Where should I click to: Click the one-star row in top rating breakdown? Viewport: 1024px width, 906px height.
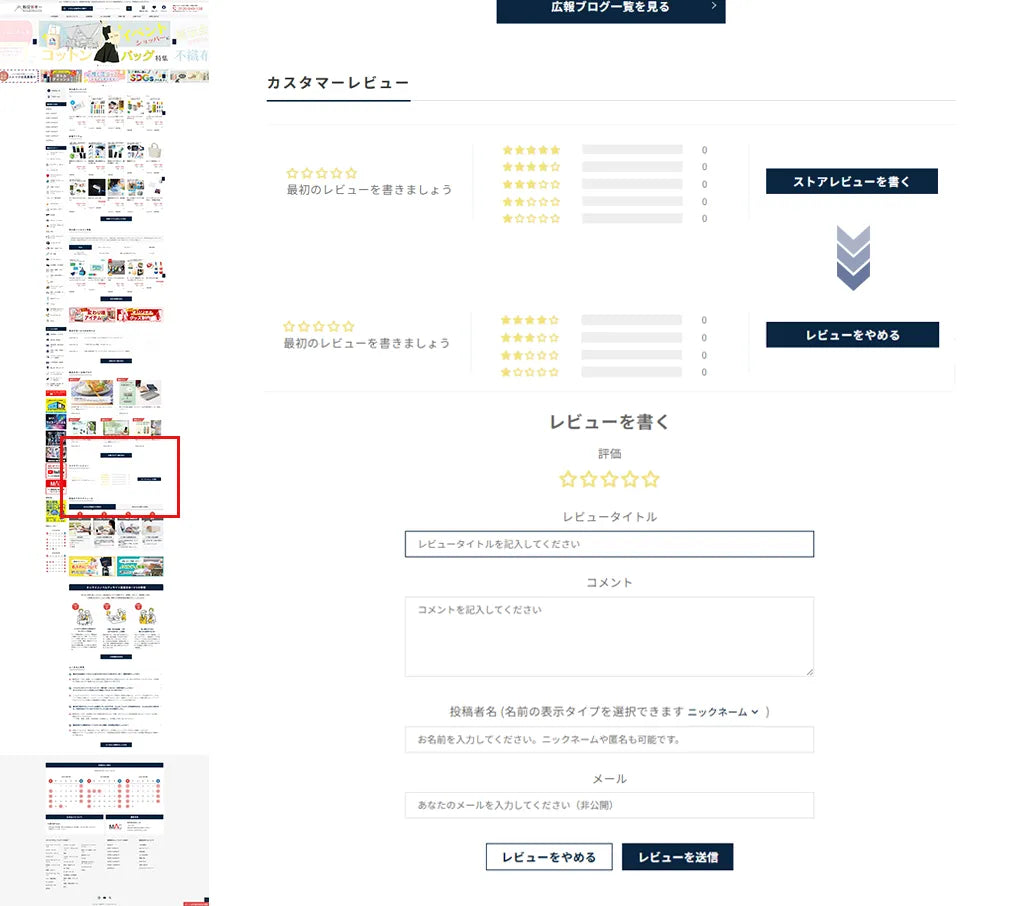(x=531, y=218)
